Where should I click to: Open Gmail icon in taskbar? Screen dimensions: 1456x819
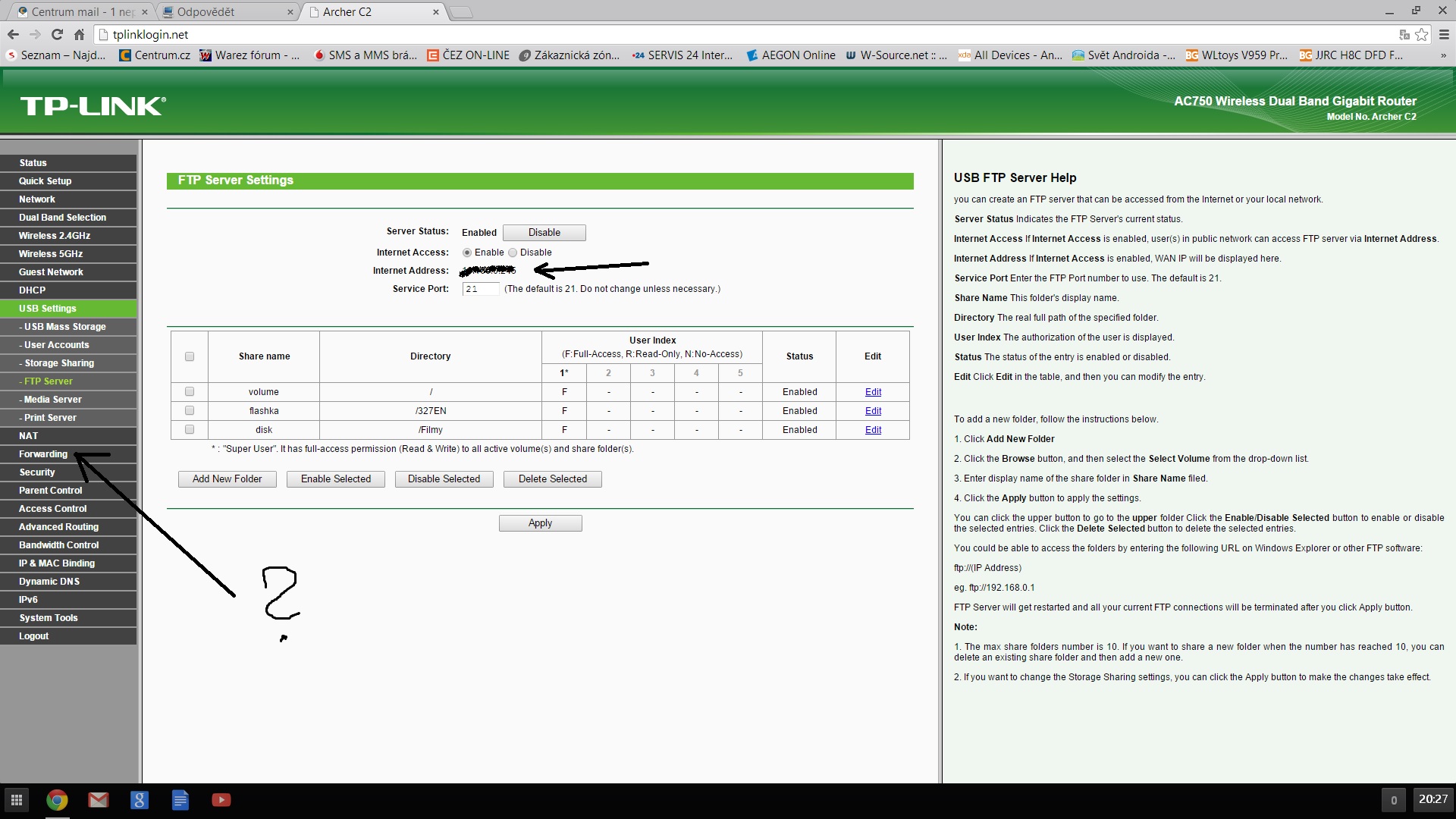click(98, 800)
